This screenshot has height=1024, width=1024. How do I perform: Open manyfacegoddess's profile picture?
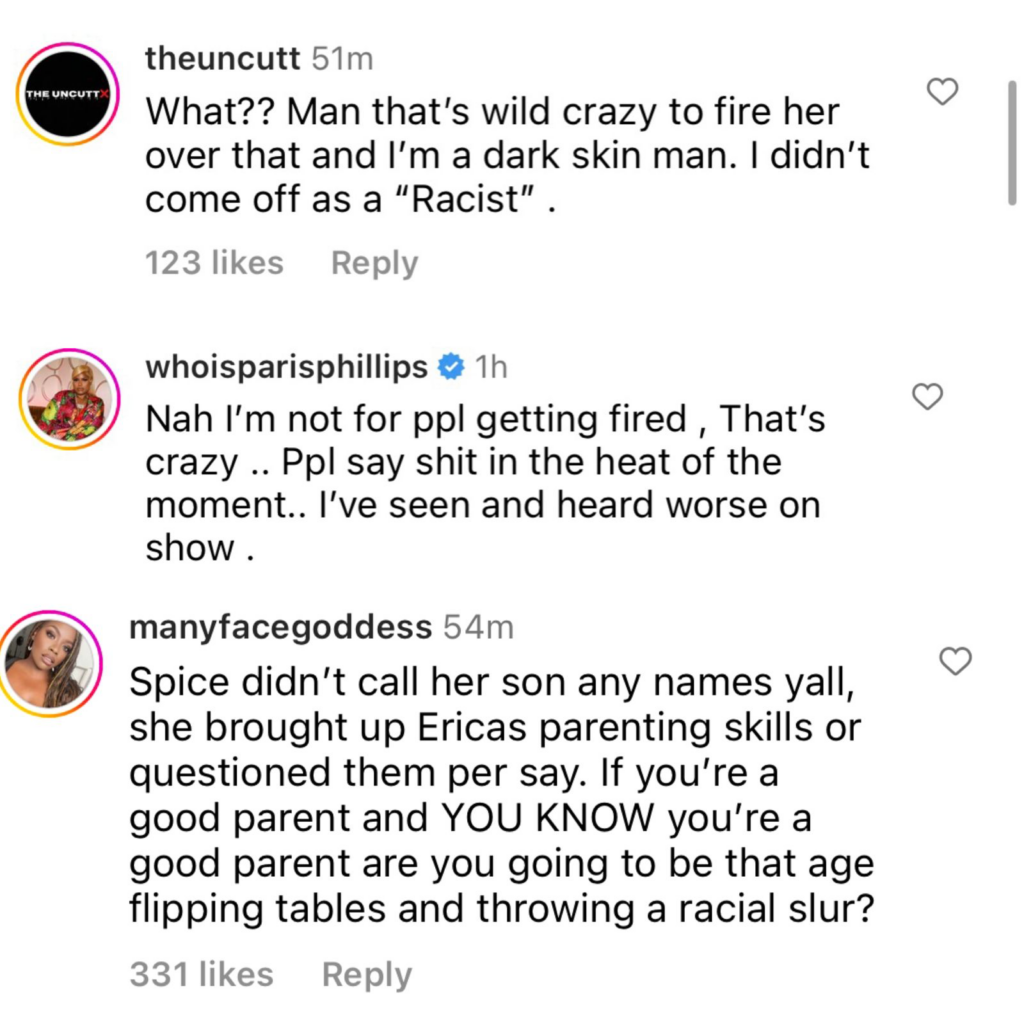pyautogui.click(x=52, y=661)
